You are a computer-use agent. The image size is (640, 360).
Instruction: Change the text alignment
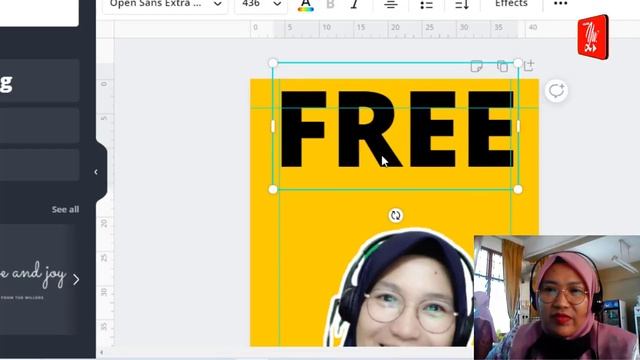[x=391, y=4]
